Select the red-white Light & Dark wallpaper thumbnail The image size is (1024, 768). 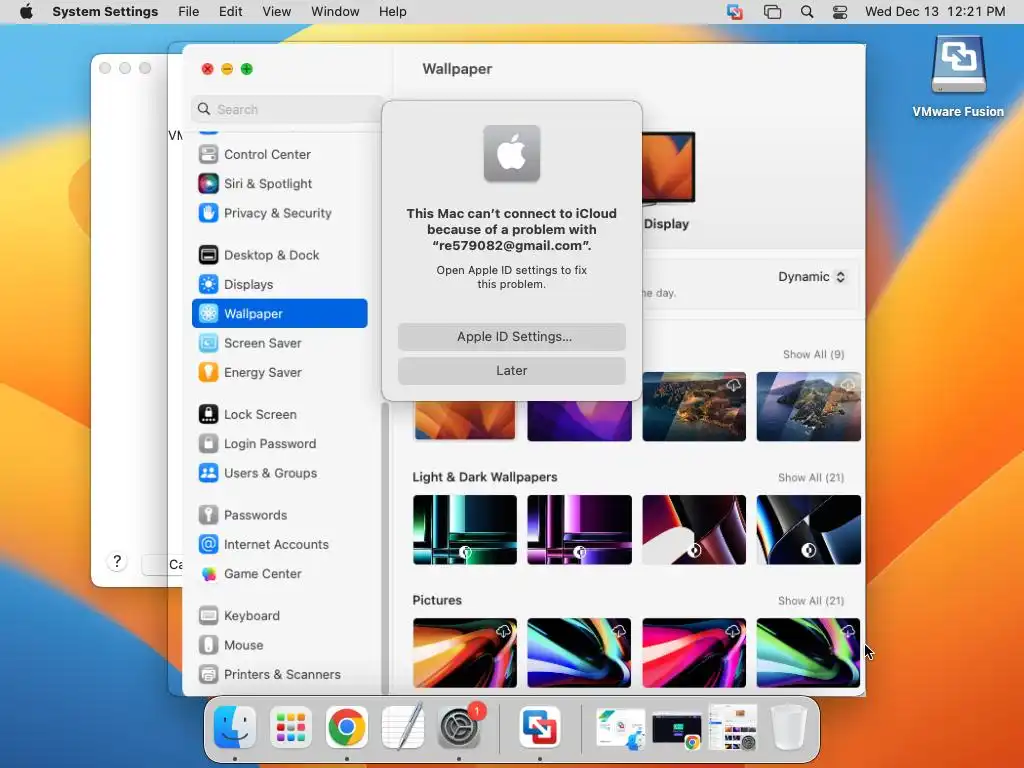coord(694,530)
